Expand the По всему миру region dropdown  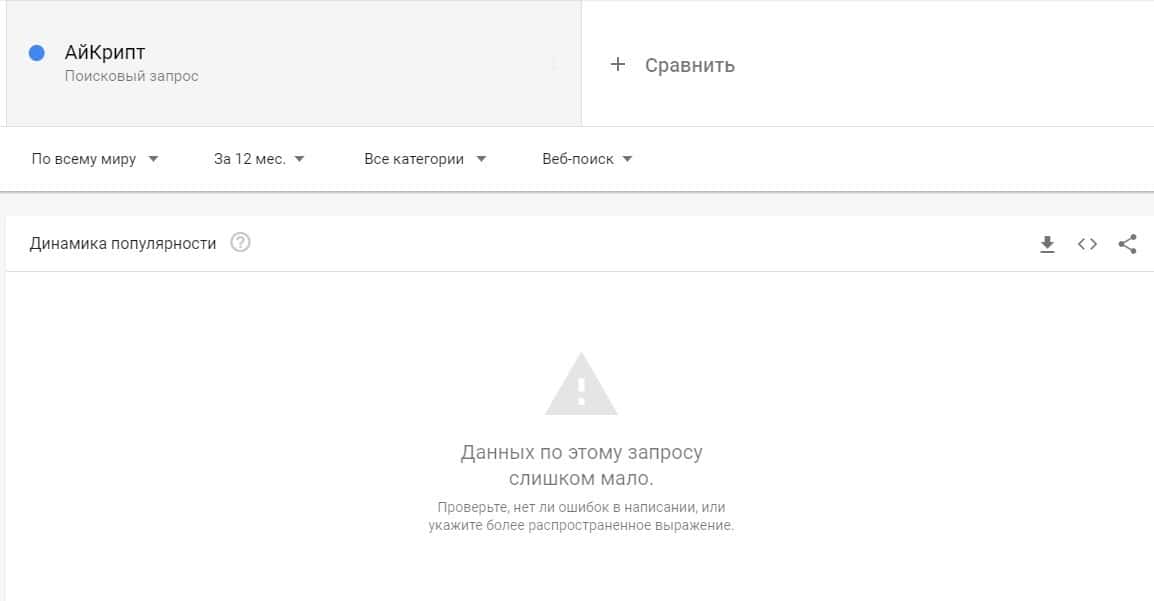94,159
